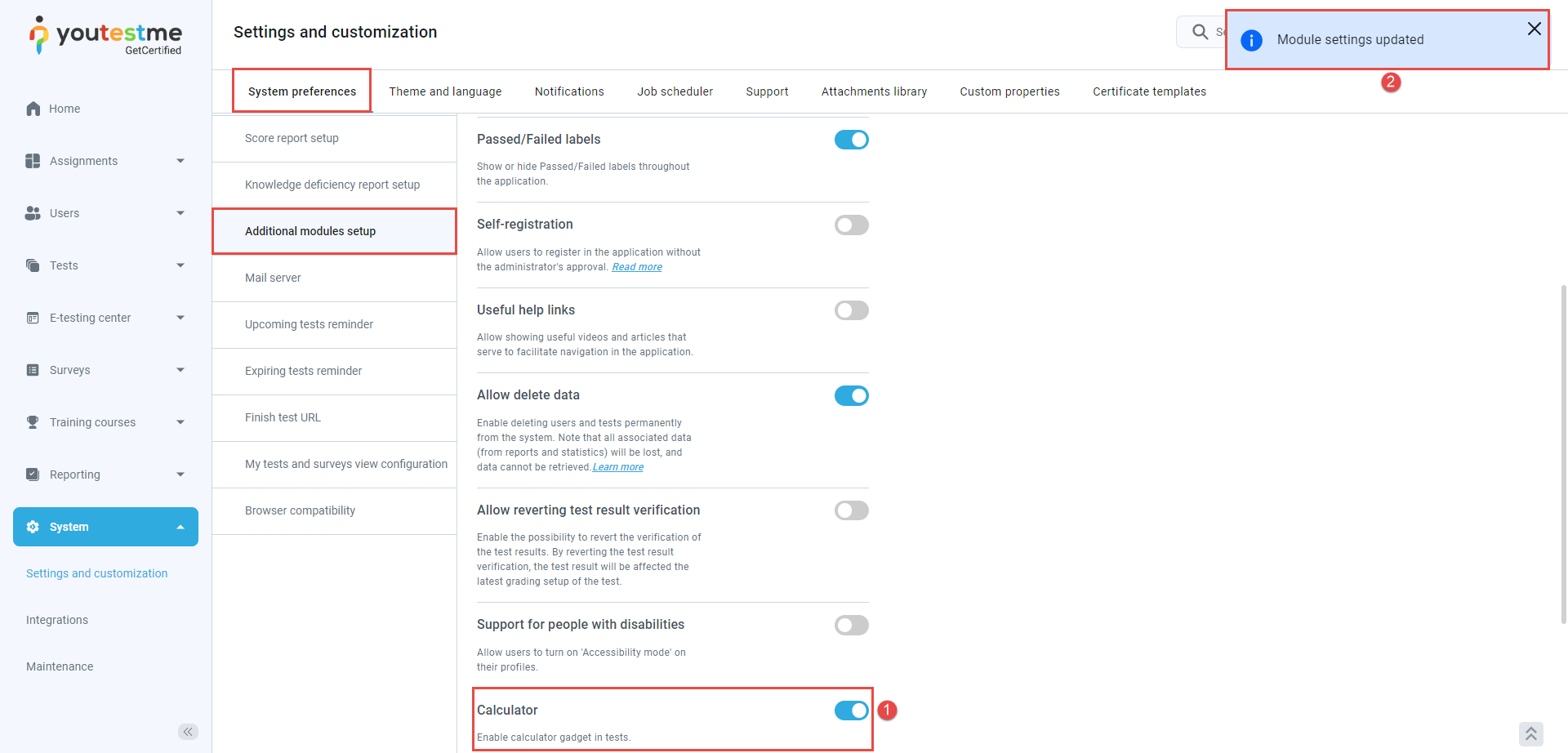Enable Support for people with disabilities

851,626
